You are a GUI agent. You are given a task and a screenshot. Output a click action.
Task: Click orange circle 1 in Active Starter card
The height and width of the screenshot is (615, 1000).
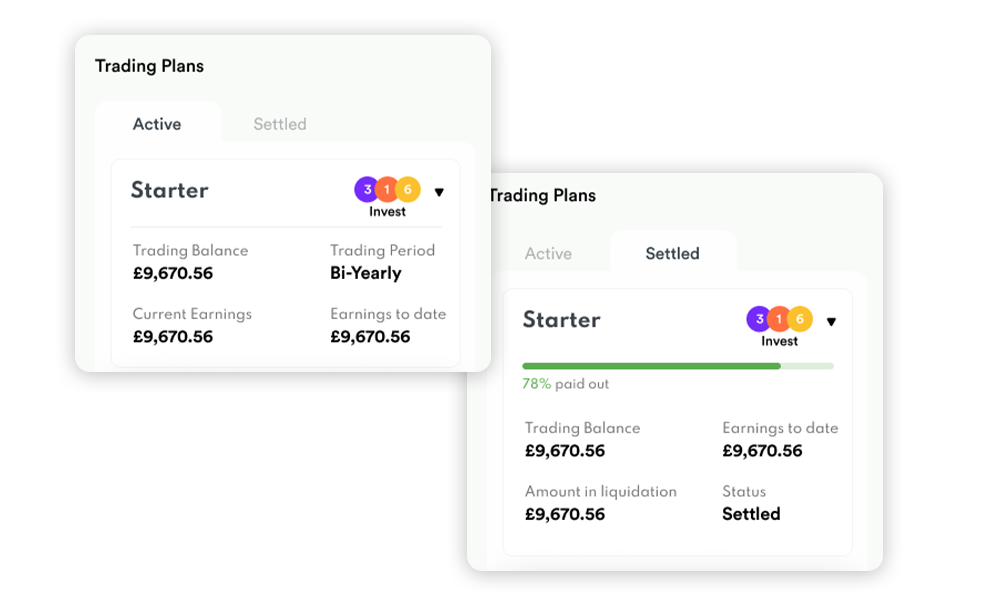click(x=387, y=189)
